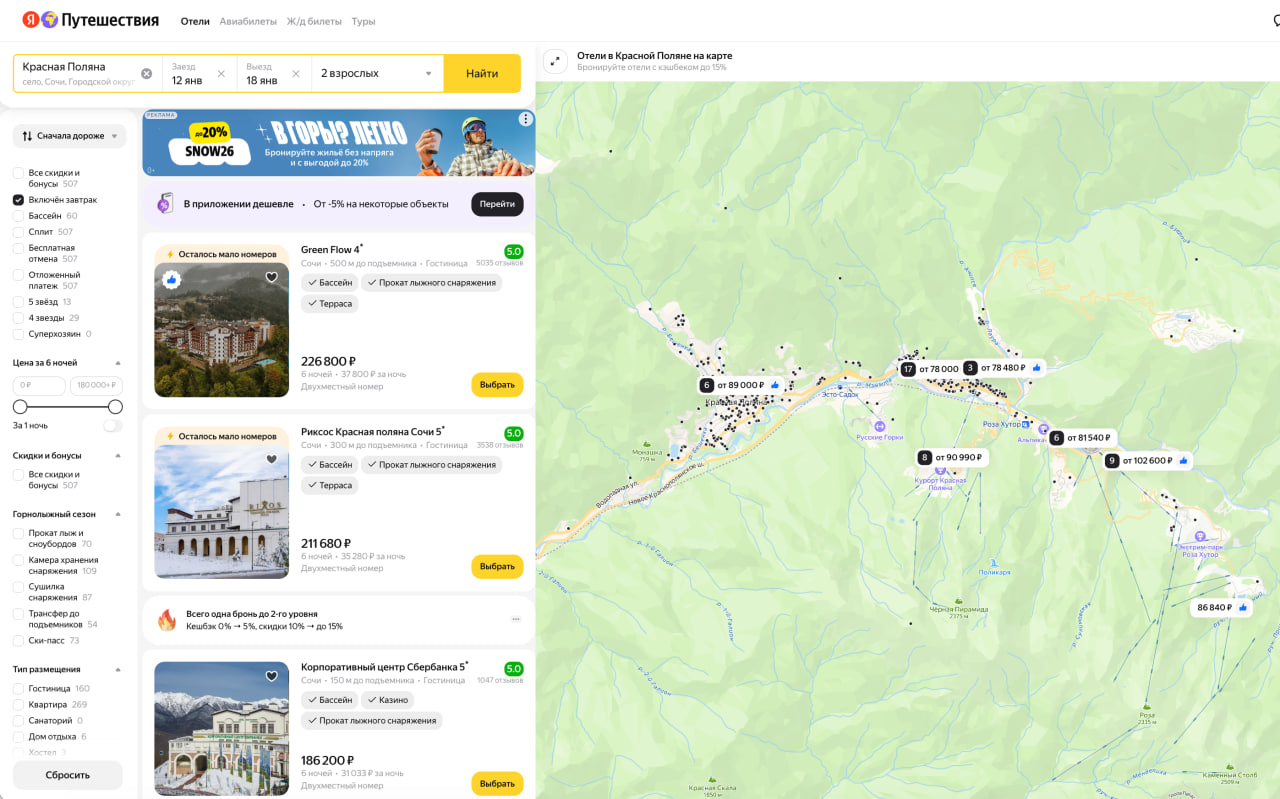Clear the Красная Поляна destination field
Screen dimensions: 1280x799
point(147,73)
